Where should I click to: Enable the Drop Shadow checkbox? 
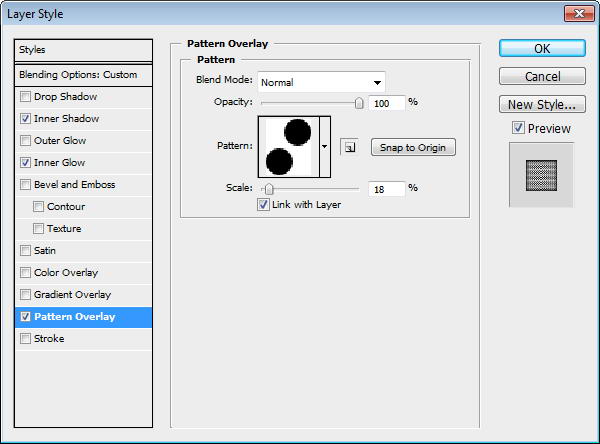click(x=25, y=96)
